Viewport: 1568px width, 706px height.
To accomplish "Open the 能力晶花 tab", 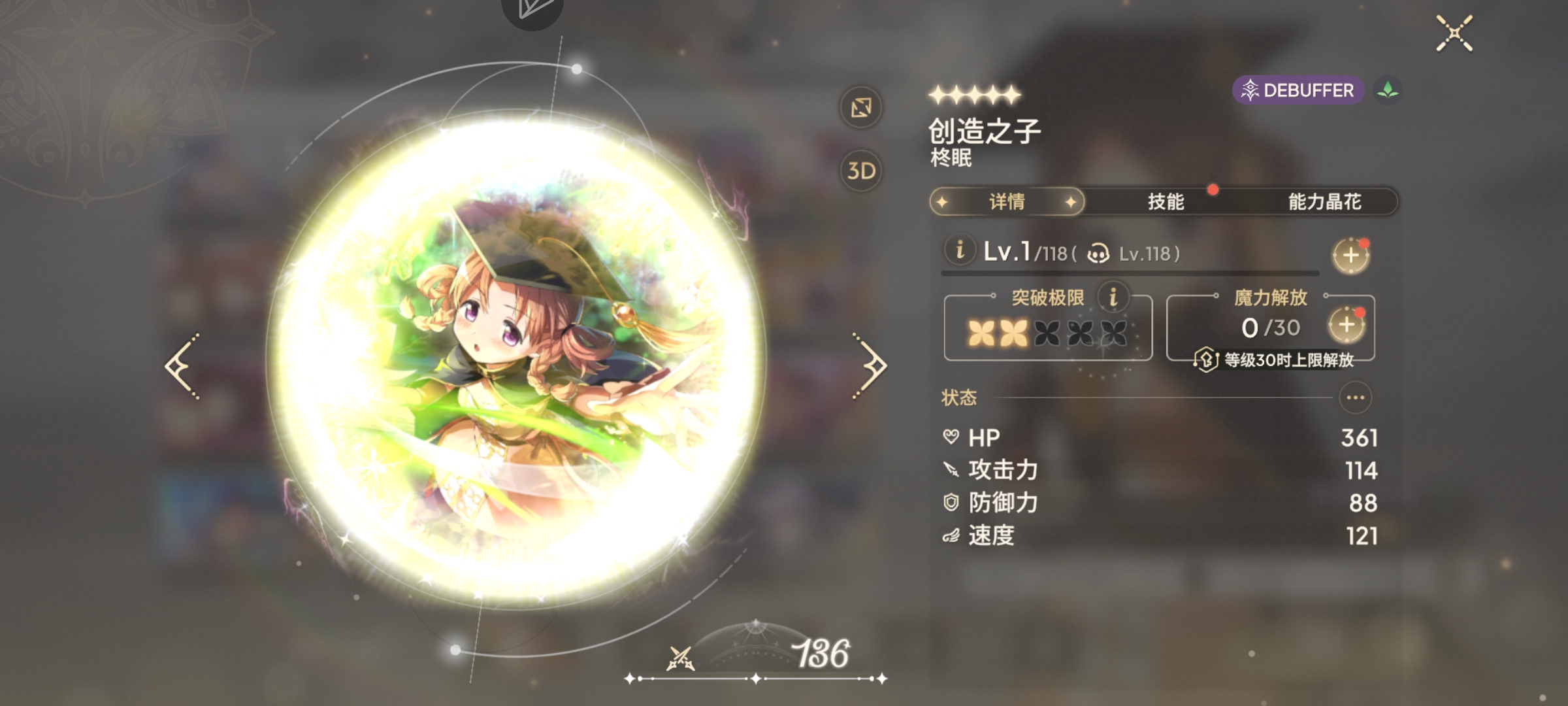I will 1324,201.
